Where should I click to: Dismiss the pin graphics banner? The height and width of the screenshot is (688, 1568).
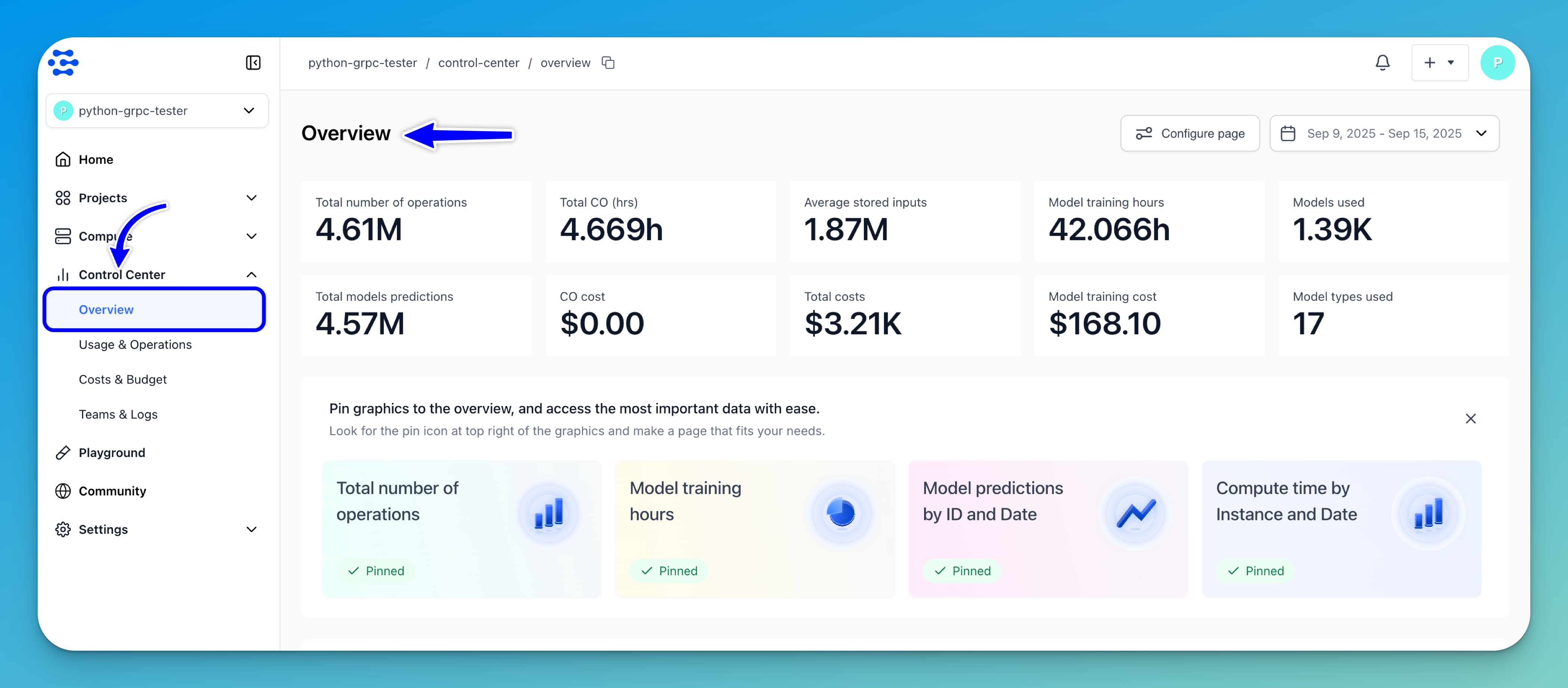[1470, 419]
